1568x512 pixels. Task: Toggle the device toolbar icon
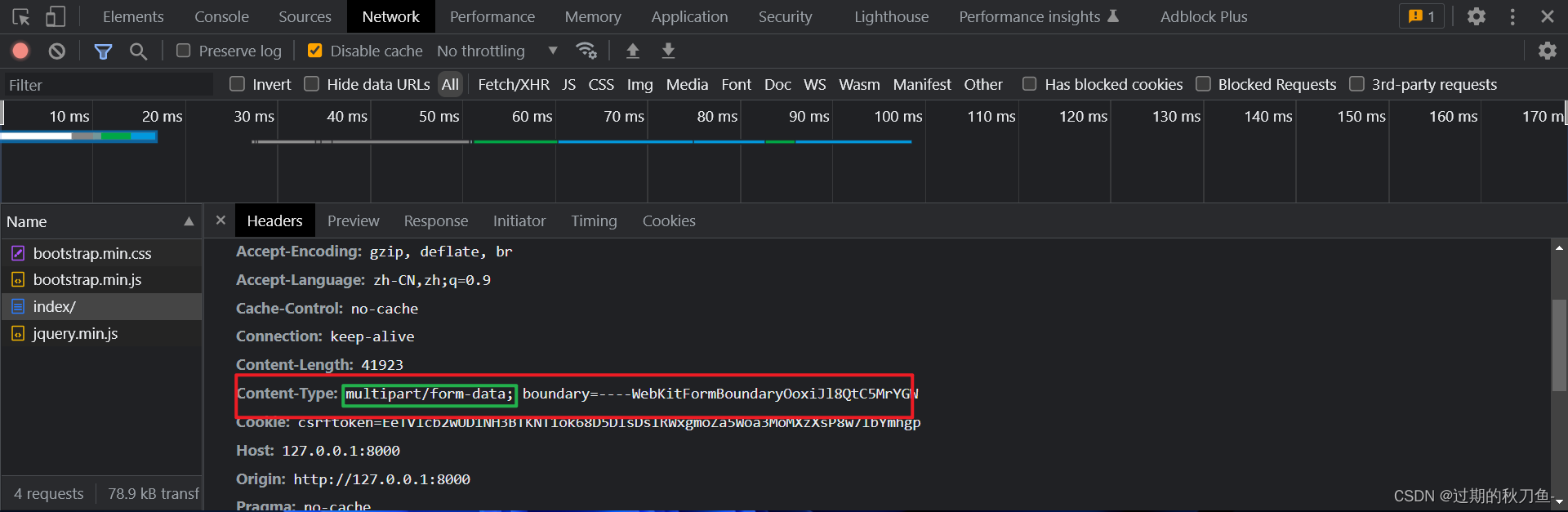pos(55,16)
